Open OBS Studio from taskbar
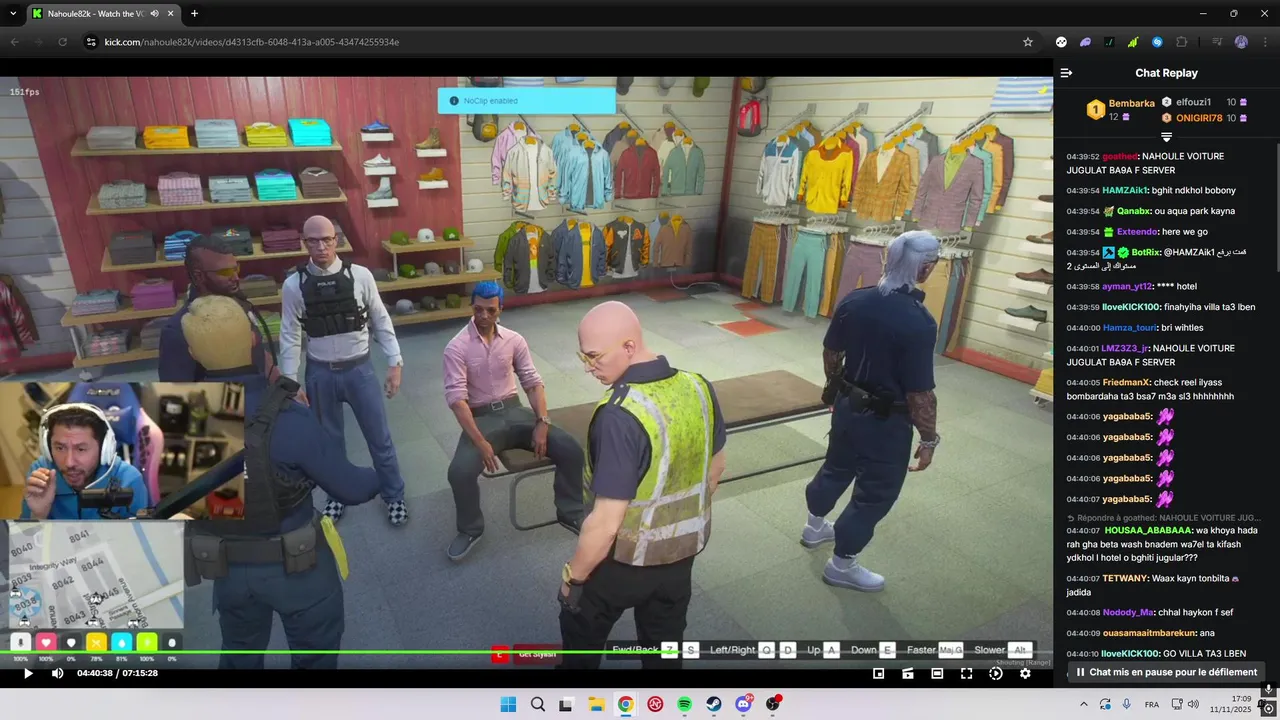The height and width of the screenshot is (720, 1280). coord(773,704)
